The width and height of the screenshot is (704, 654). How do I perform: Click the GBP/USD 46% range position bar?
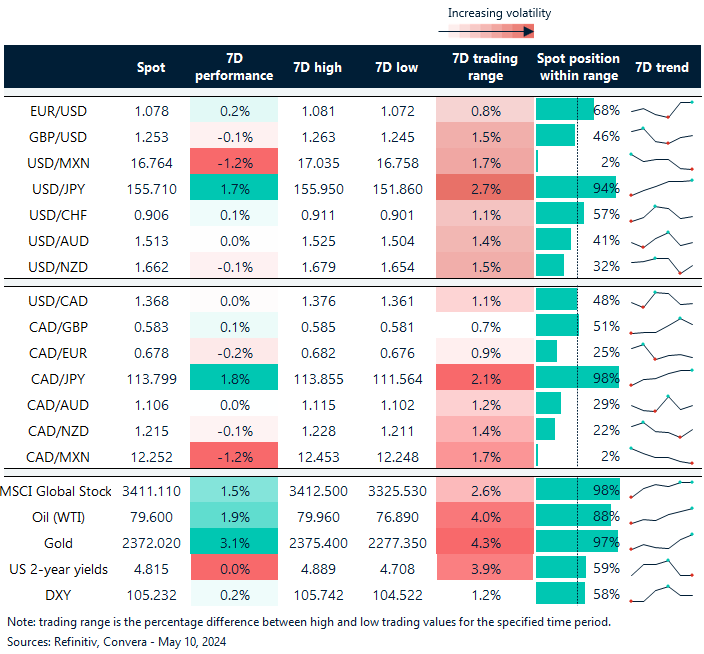(556, 135)
